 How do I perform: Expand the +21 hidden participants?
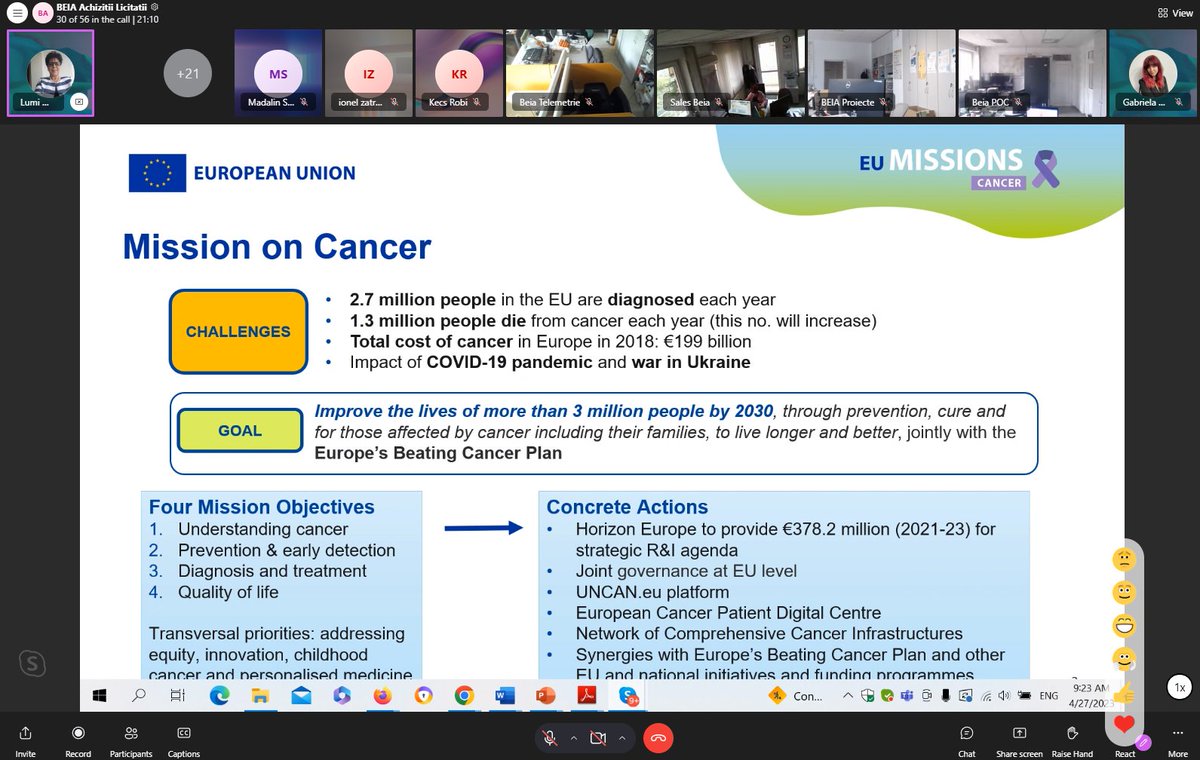(188, 73)
